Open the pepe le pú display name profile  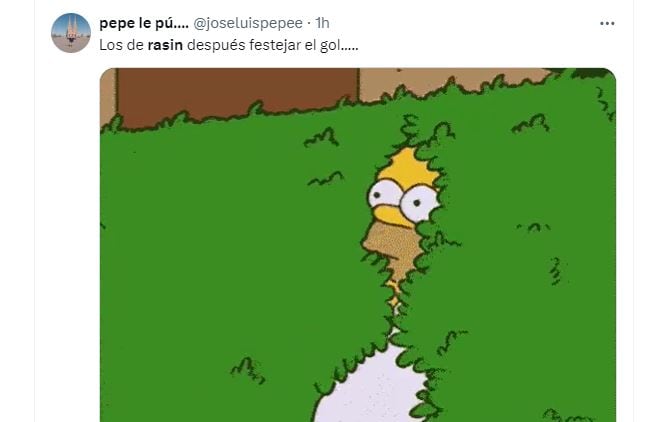[144, 23]
